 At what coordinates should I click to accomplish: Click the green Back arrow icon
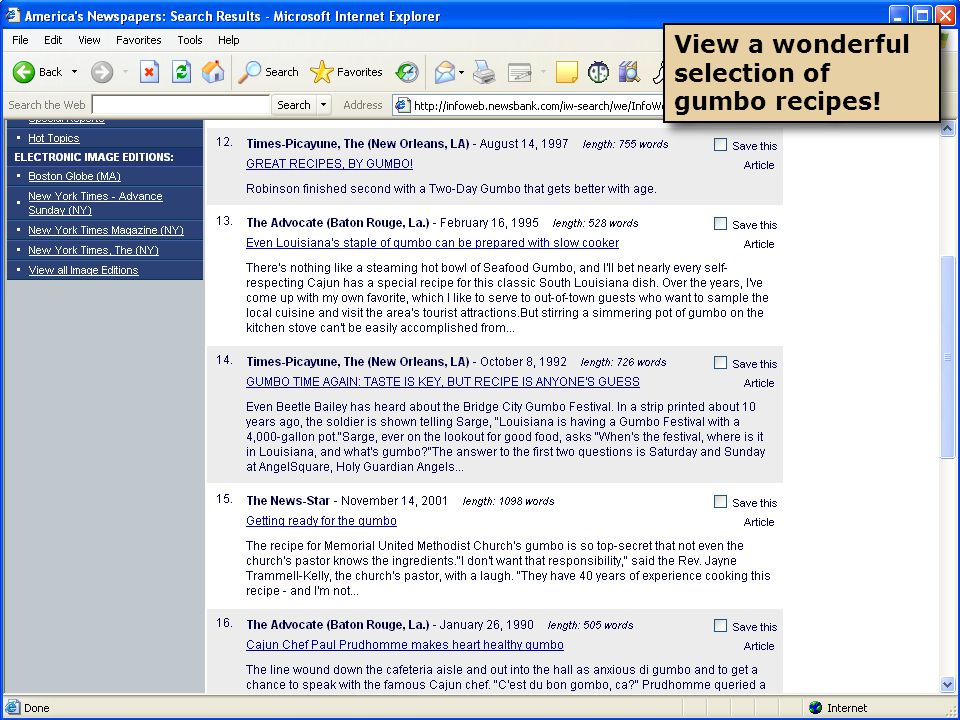click(x=24, y=72)
